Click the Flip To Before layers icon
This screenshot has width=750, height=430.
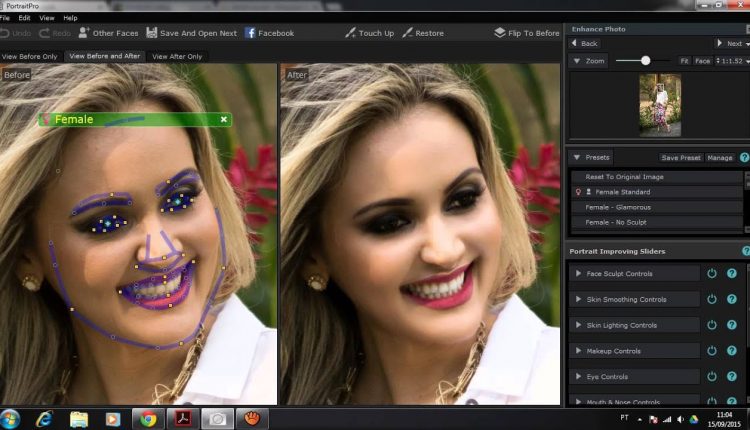point(500,33)
